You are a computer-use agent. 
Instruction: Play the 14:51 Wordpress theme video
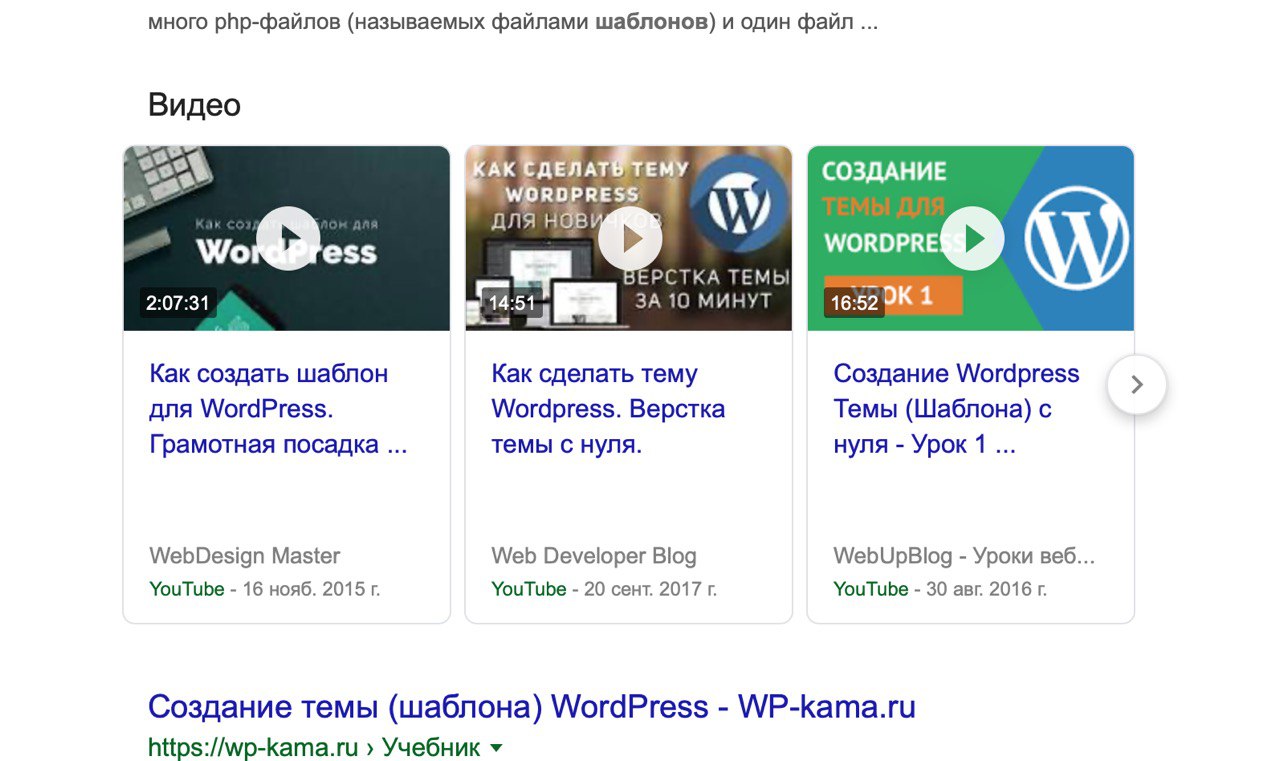(x=630, y=238)
